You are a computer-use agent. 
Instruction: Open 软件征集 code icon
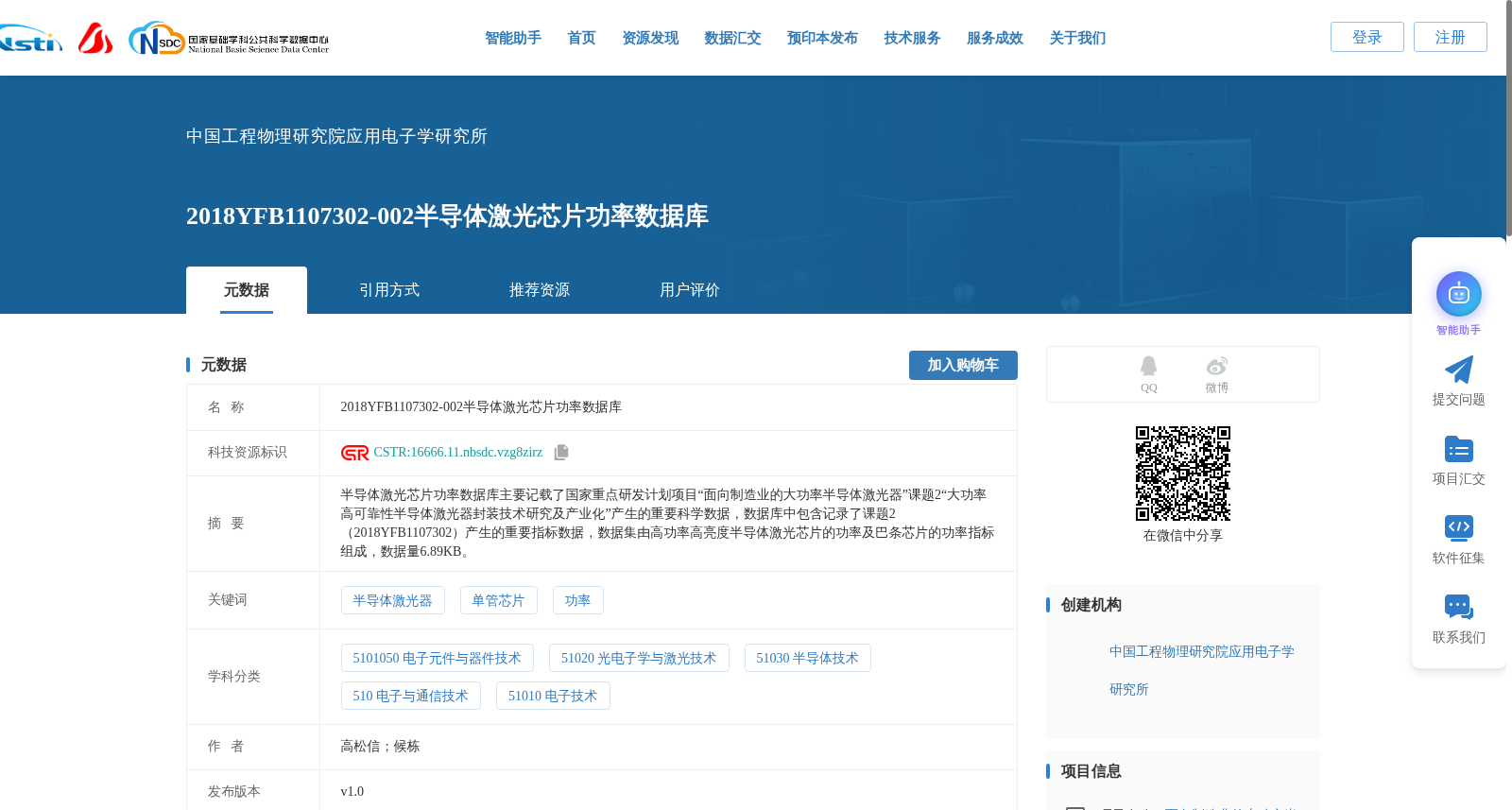click(x=1459, y=527)
